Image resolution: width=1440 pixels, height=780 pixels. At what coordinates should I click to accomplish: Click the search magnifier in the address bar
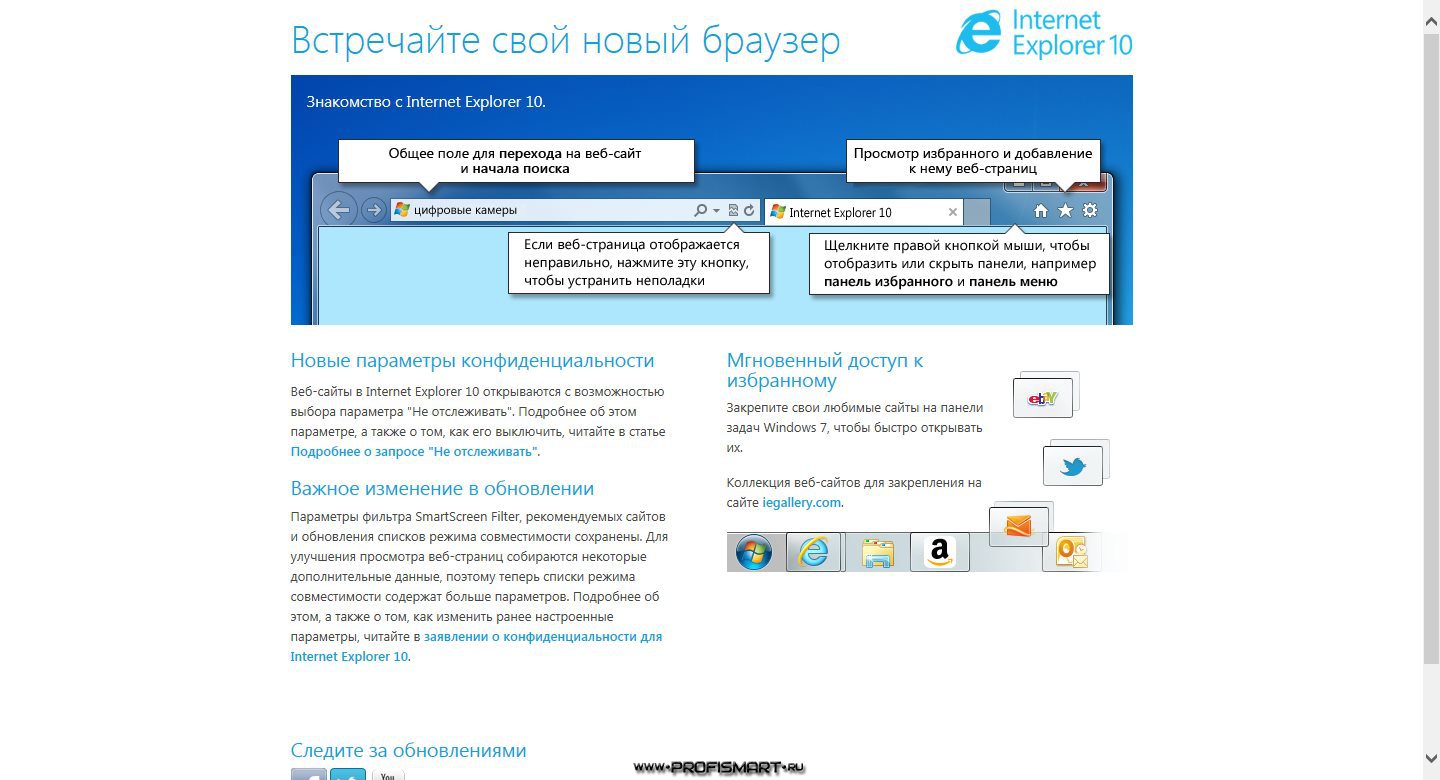pos(701,210)
